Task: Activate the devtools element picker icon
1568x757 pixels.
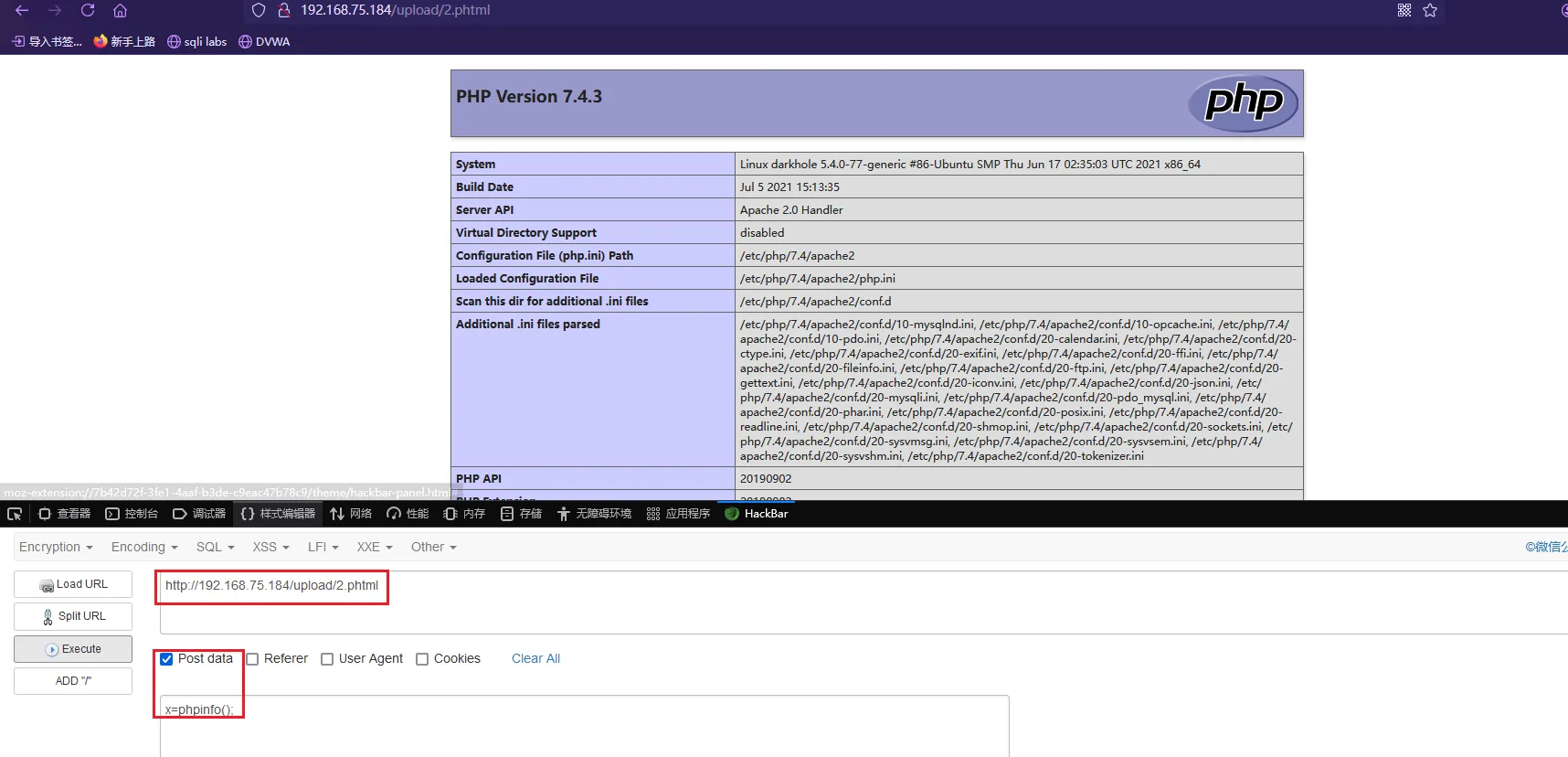Action: click(x=15, y=514)
